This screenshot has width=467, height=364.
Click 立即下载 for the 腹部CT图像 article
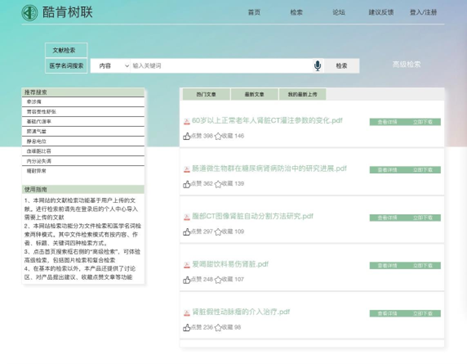click(423, 218)
